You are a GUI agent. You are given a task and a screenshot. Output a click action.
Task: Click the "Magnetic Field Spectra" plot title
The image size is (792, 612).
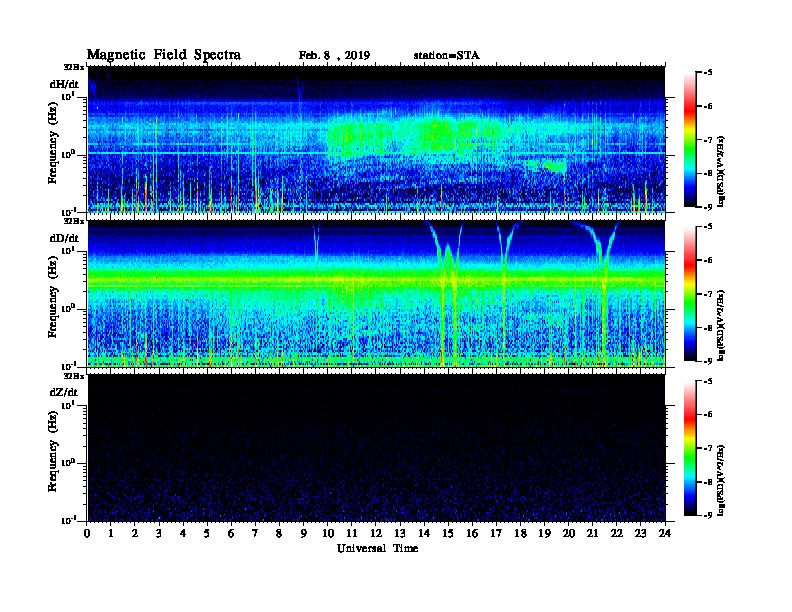164,55
